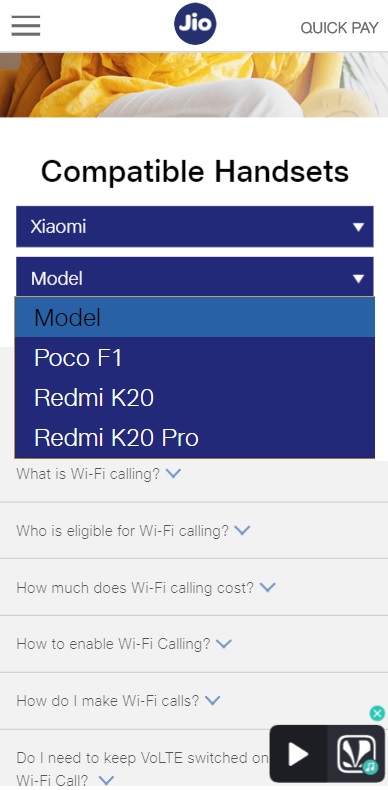Image resolution: width=388 pixels, height=790 pixels.
Task: Play the JioSaavn floating player
Action: (x=298, y=754)
